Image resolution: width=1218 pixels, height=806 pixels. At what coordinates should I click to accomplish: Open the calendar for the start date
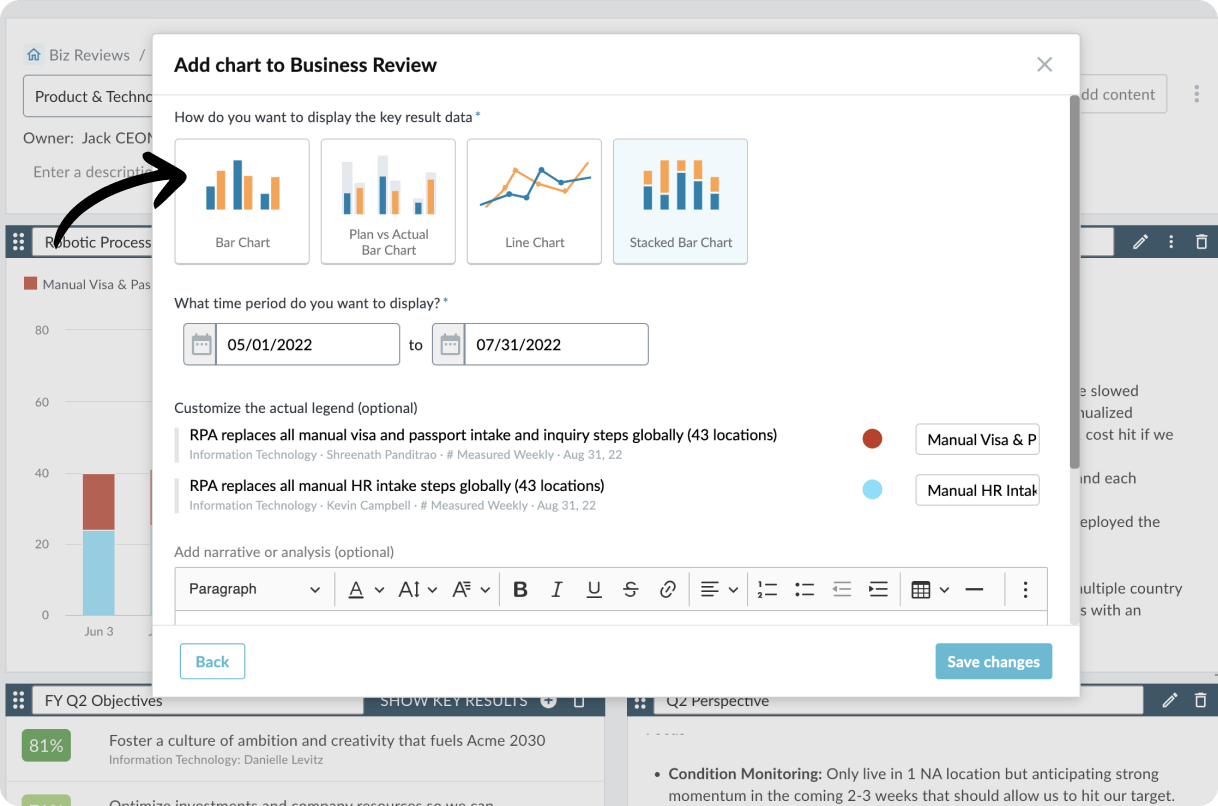click(x=200, y=343)
